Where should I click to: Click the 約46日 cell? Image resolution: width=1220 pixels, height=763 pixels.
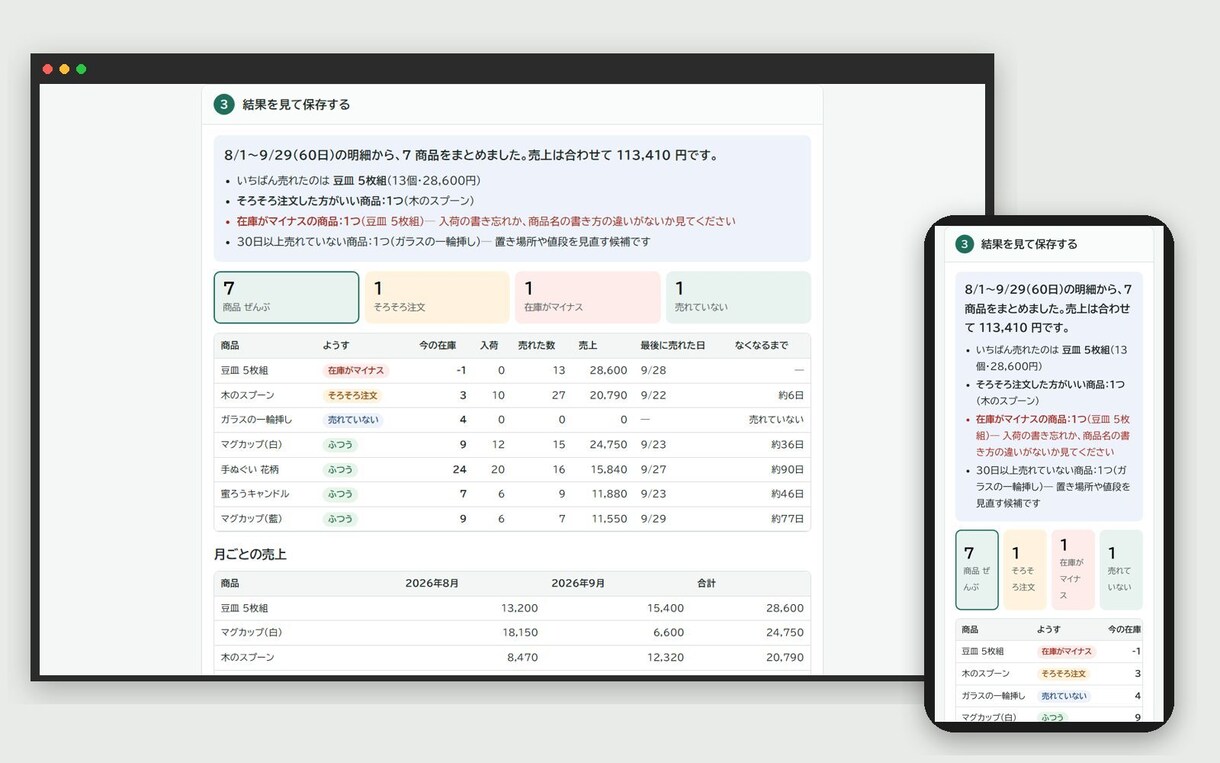[788, 494]
